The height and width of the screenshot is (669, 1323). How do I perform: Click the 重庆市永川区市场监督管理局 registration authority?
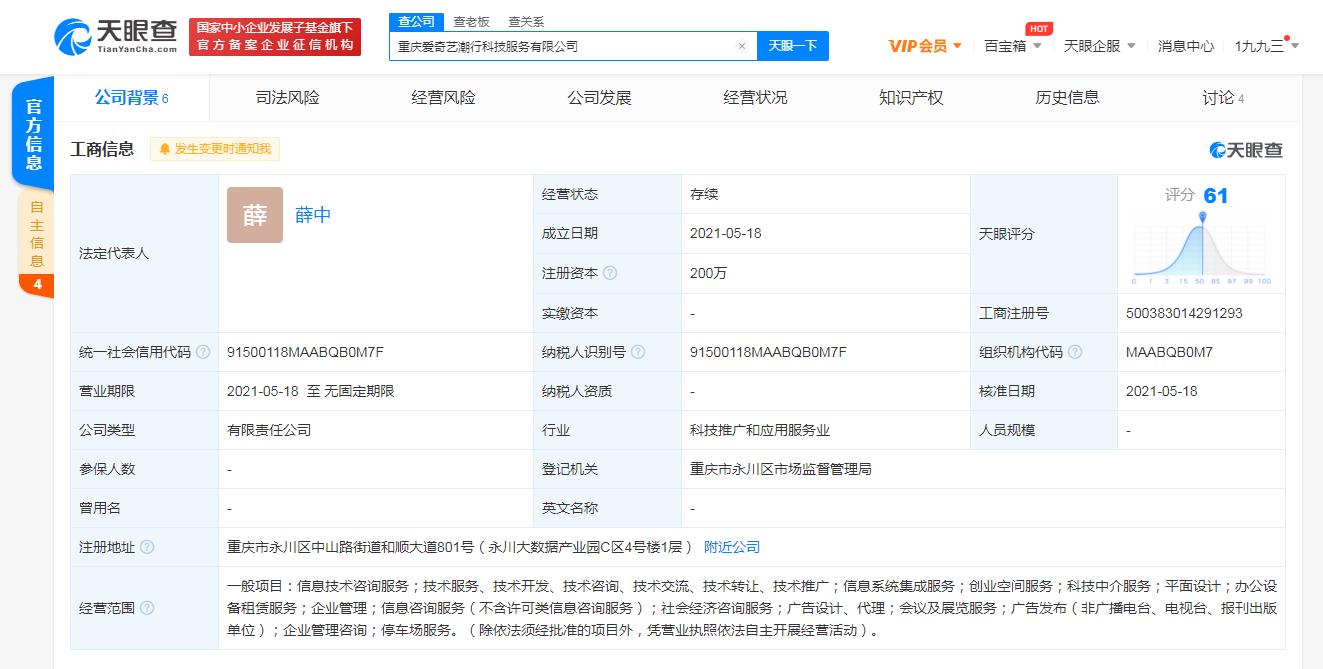(x=781, y=469)
